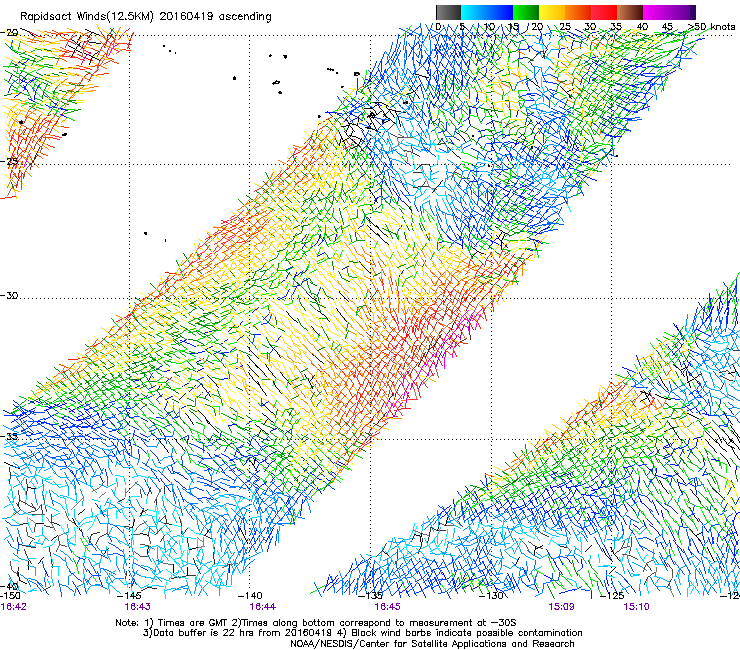Click the '-35' latitude label on left axis
This screenshot has height=650, width=740.
(9, 436)
